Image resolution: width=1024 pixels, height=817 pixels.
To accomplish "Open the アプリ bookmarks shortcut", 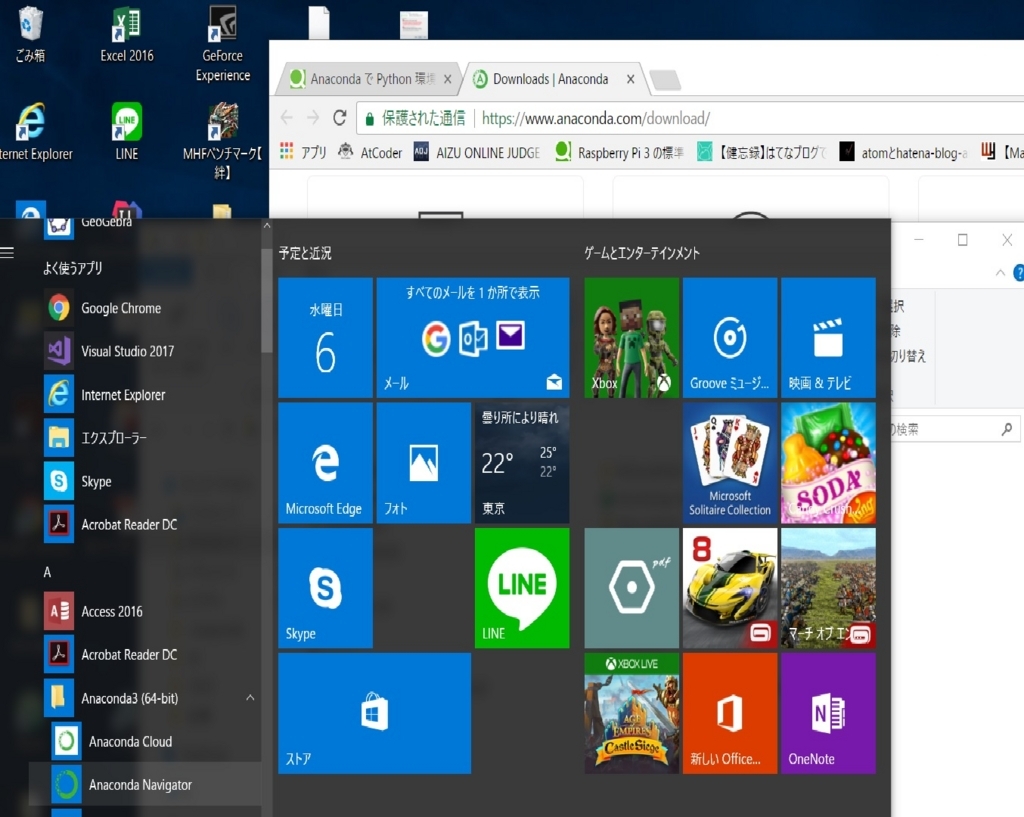I will coord(304,152).
